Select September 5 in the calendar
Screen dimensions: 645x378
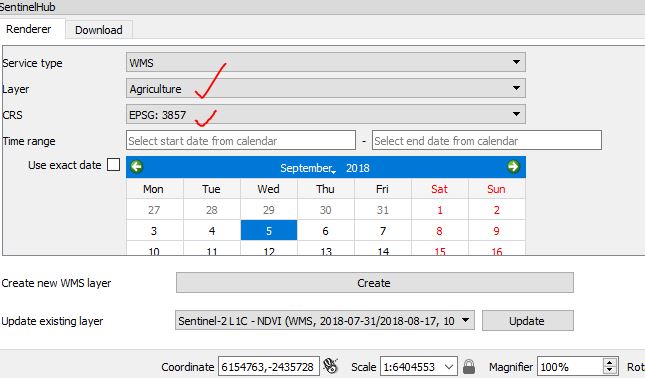coord(269,230)
